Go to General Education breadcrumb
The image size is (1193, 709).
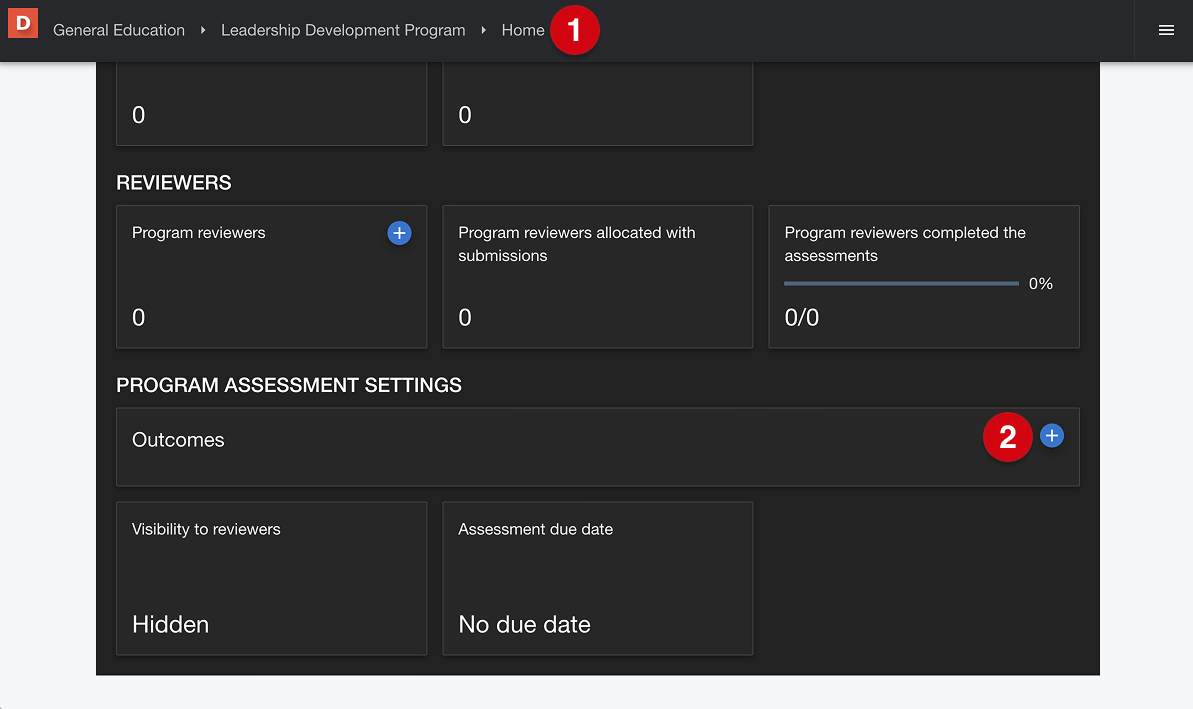119,30
